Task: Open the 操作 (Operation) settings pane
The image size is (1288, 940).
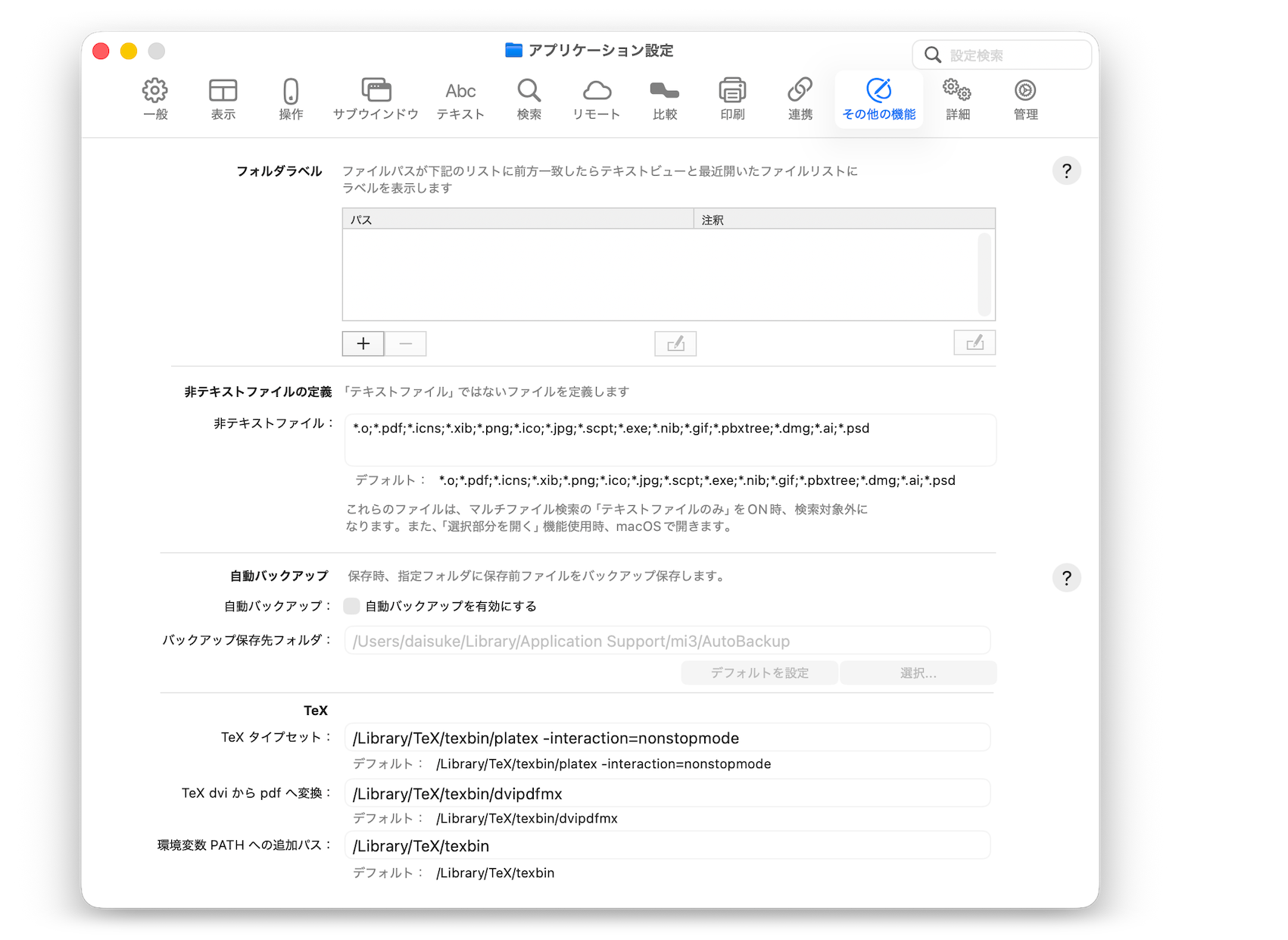Action: [291, 99]
